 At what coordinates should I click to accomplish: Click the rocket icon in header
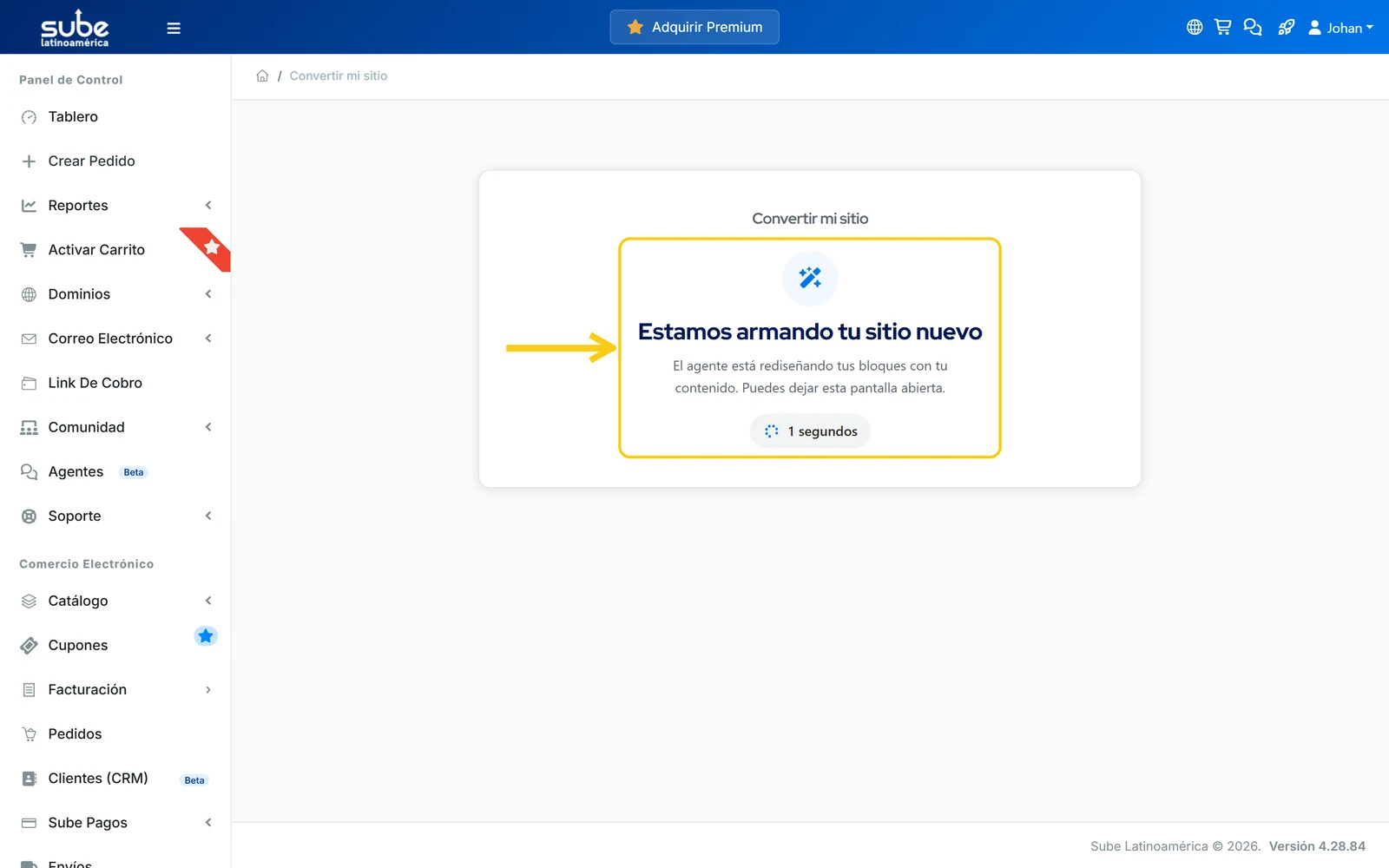click(x=1286, y=27)
